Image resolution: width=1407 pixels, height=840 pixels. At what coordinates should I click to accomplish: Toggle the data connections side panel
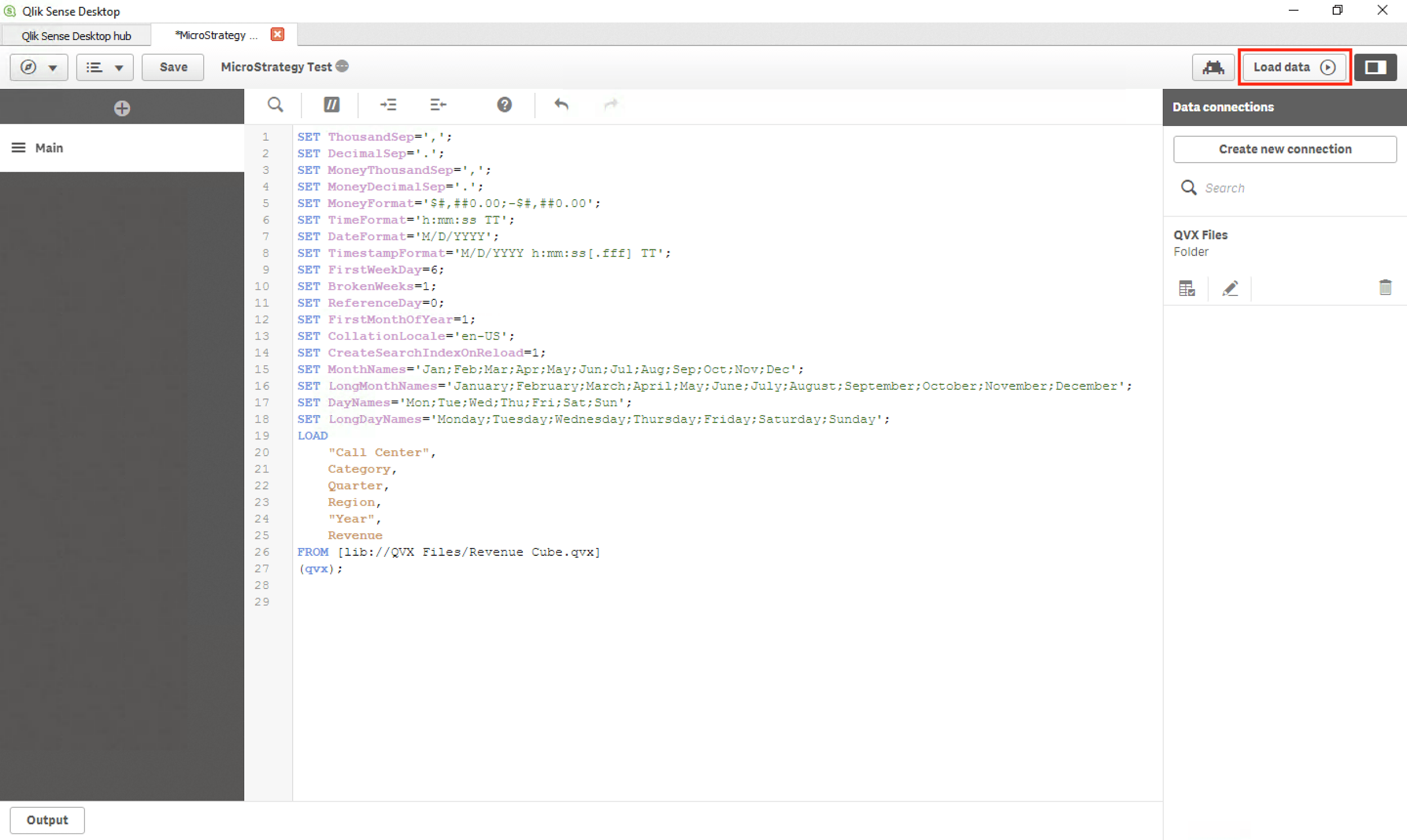click(x=1375, y=68)
